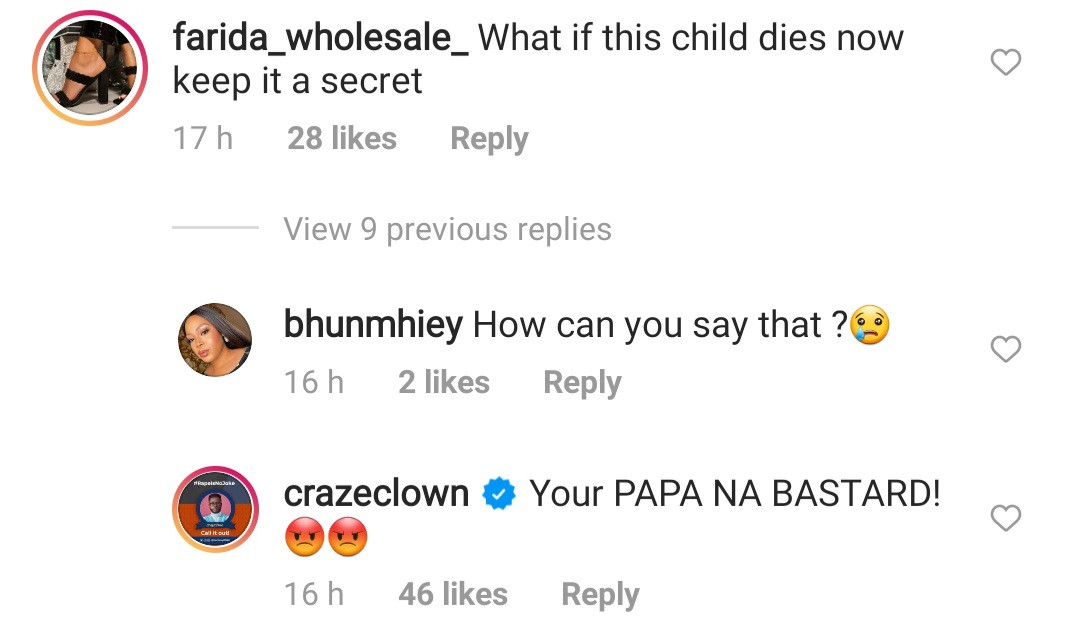Reply to farida_wholesale_'s comment
Image resolution: width=1080 pixels, height=622 pixels.
489,138
